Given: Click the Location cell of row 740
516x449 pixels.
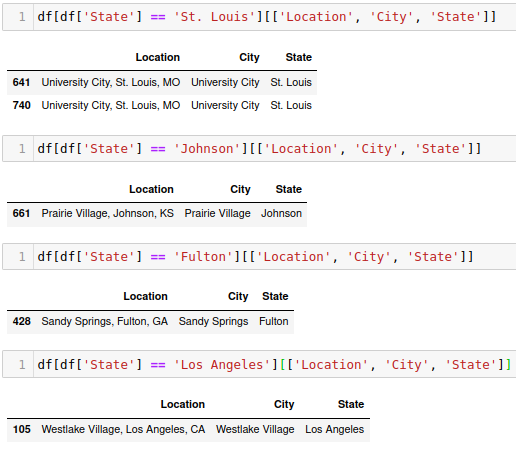Looking at the screenshot, I should (x=111, y=105).
